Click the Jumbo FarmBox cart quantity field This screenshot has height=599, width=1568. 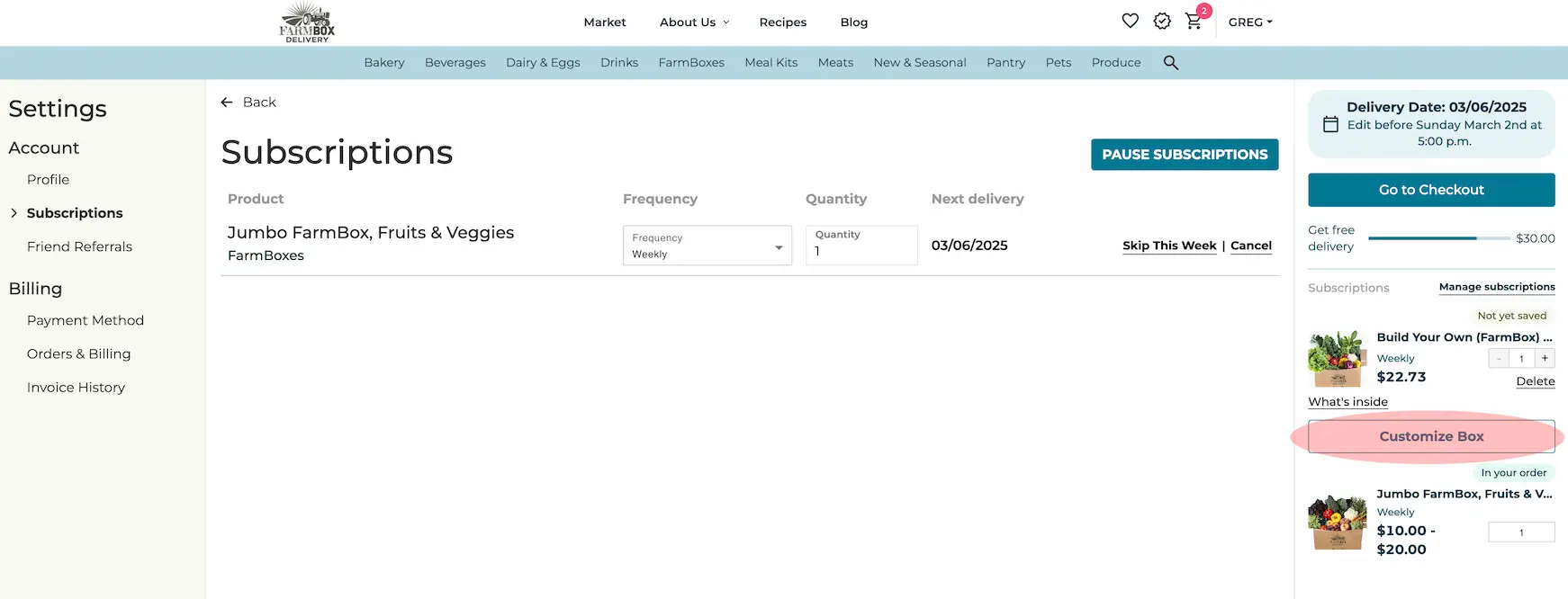click(x=1521, y=532)
